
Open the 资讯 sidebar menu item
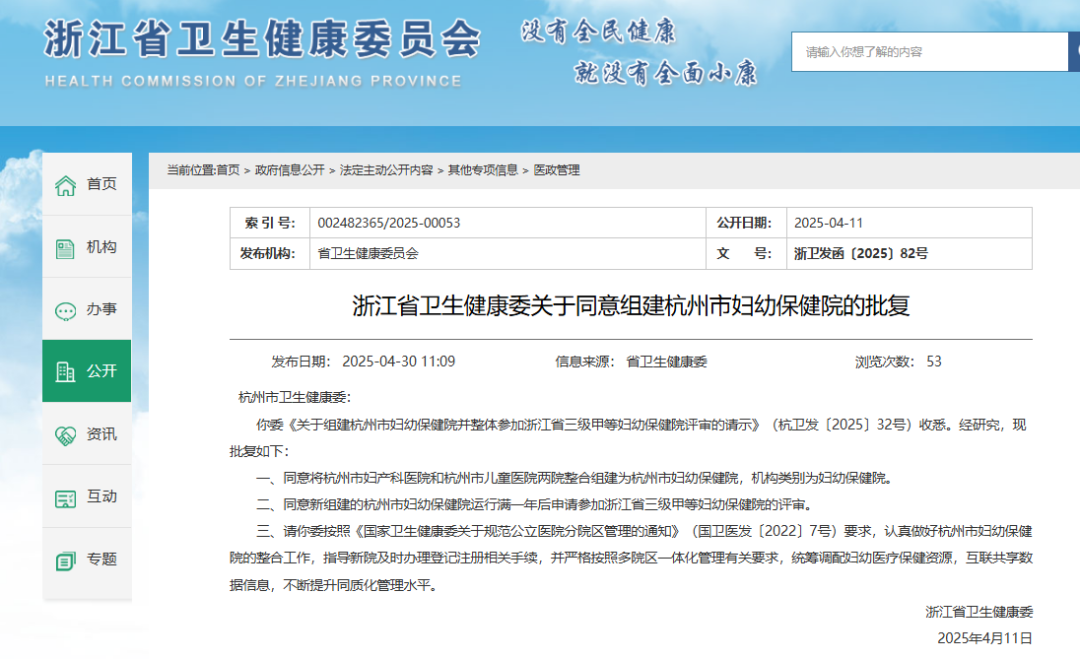coord(87,434)
